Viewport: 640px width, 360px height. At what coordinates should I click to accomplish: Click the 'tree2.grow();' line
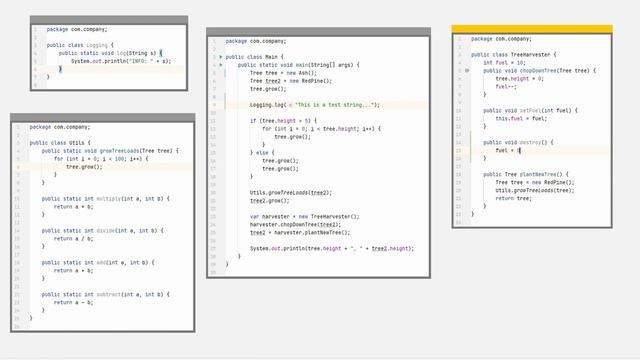pyautogui.click(x=270, y=201)
